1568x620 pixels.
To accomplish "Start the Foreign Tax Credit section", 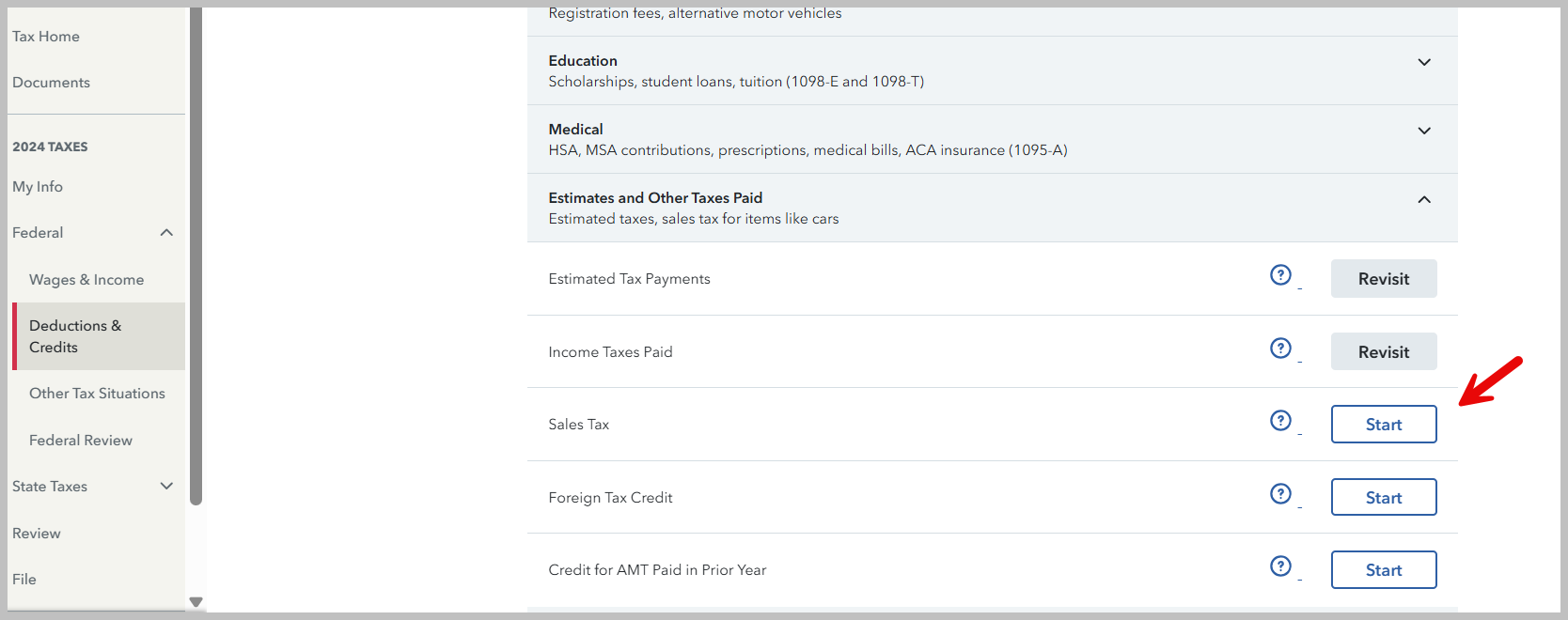I will 1384,497.
